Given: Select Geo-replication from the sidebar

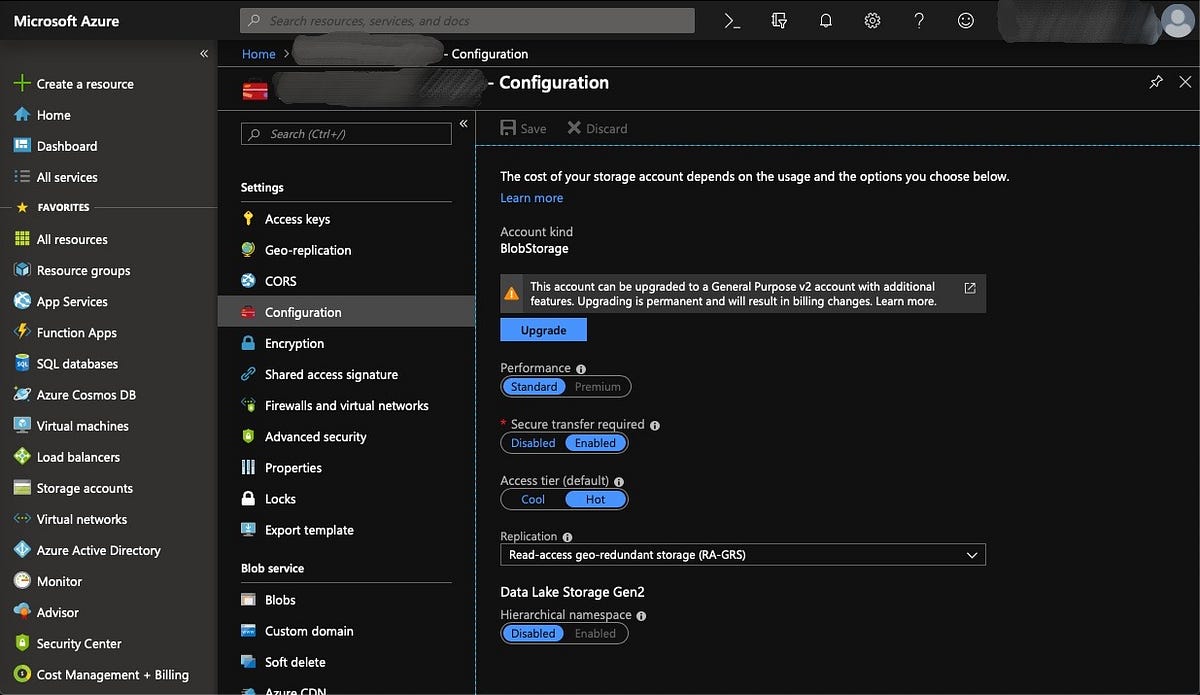Looking at the screenshot, I should click(307, 249).
